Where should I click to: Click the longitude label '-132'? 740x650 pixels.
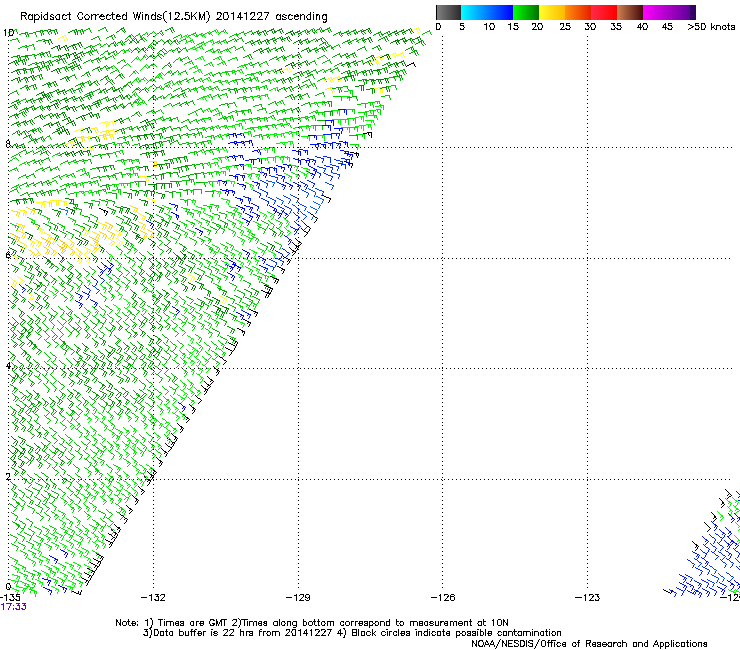[x=153, y=598]
